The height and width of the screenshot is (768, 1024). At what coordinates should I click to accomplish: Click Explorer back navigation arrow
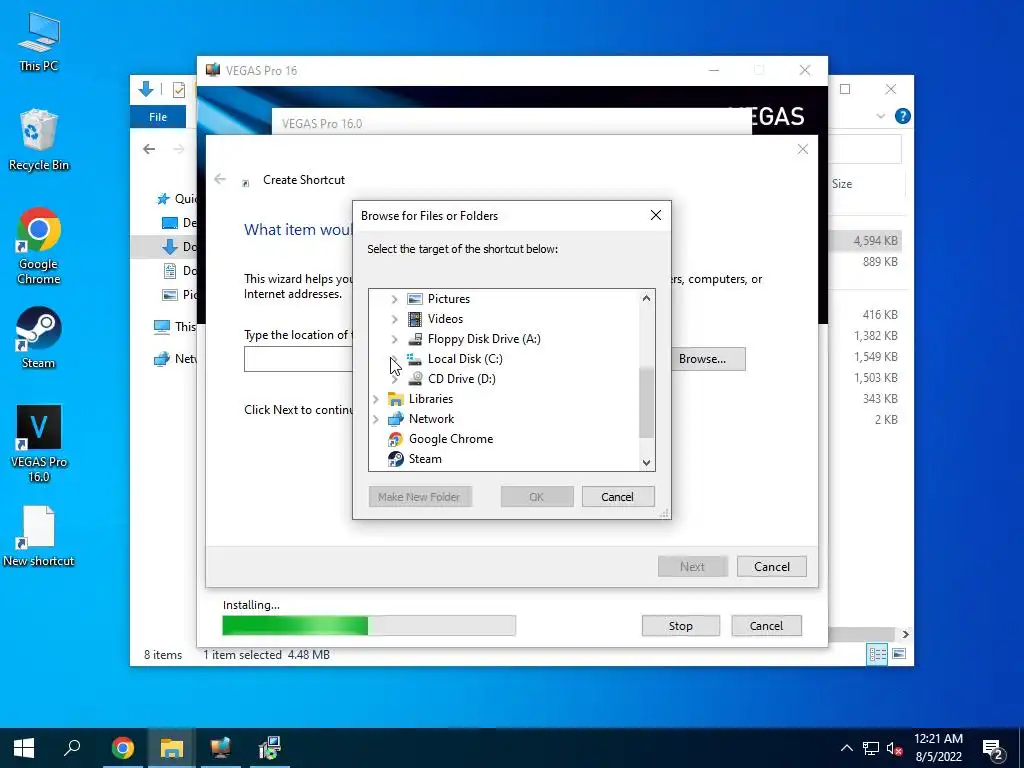coord(149,149)
